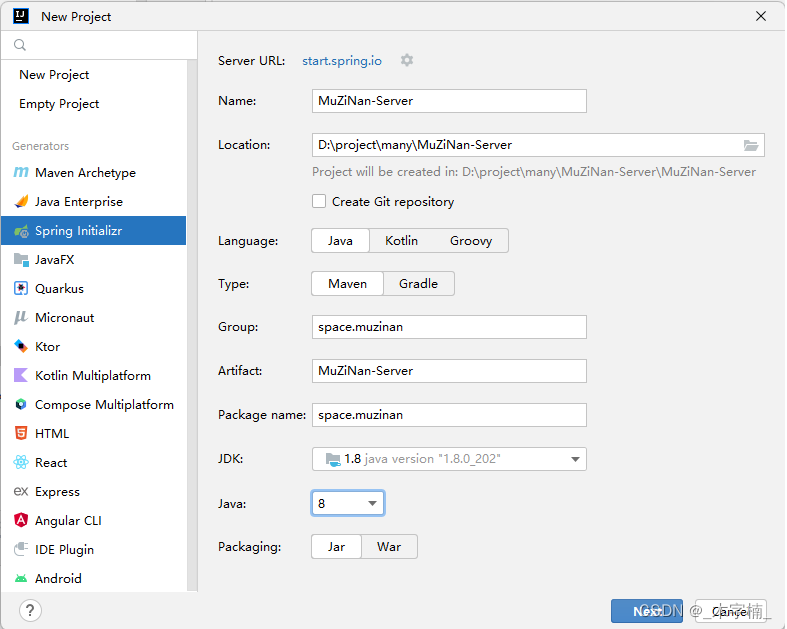This screenshot has height=629, width=787.
Task: Choose the Quarkus generator icon
Action: (x=21, y=289)
